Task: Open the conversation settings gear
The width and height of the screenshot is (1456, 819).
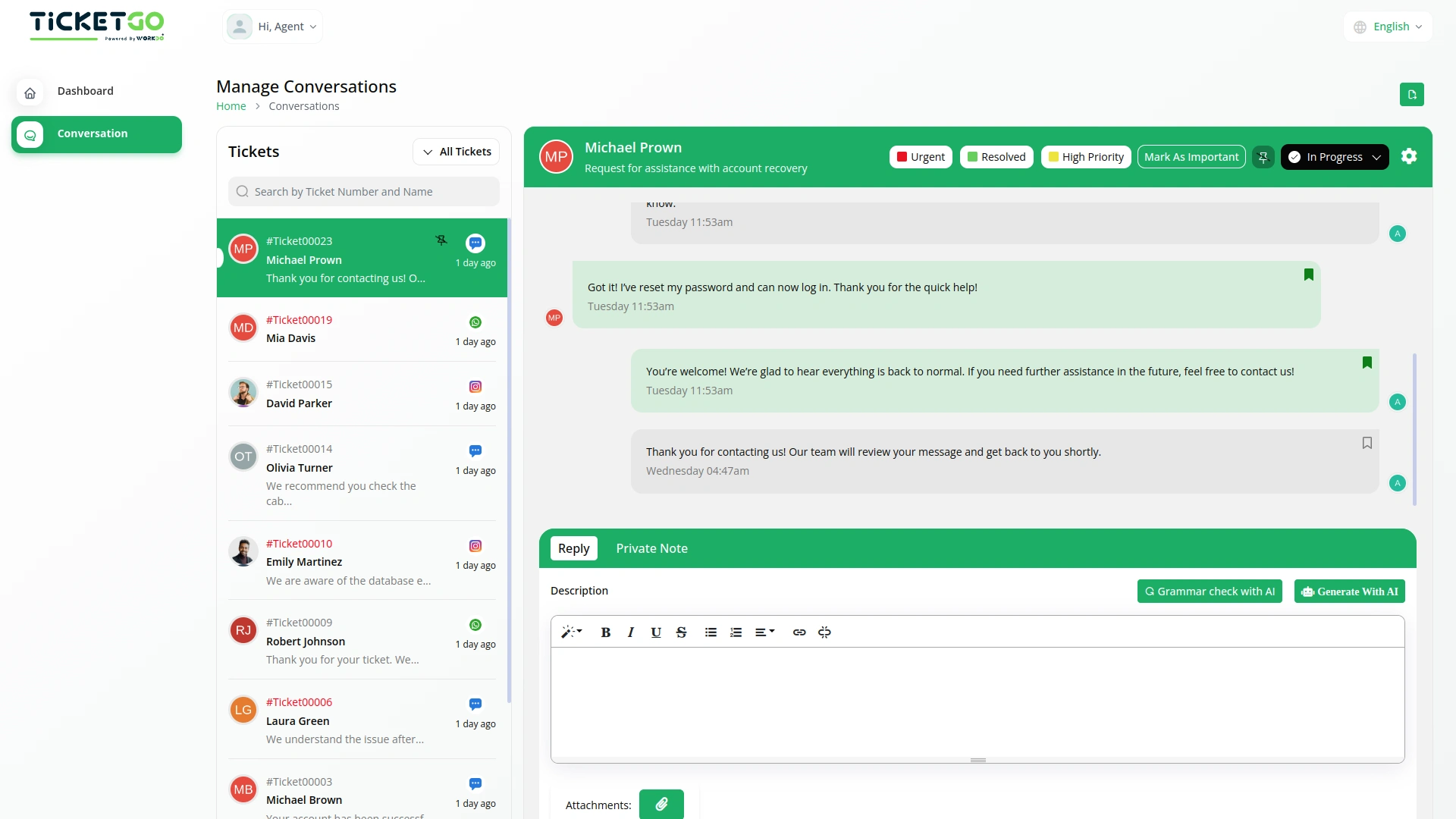Action: pos(1409,156)
